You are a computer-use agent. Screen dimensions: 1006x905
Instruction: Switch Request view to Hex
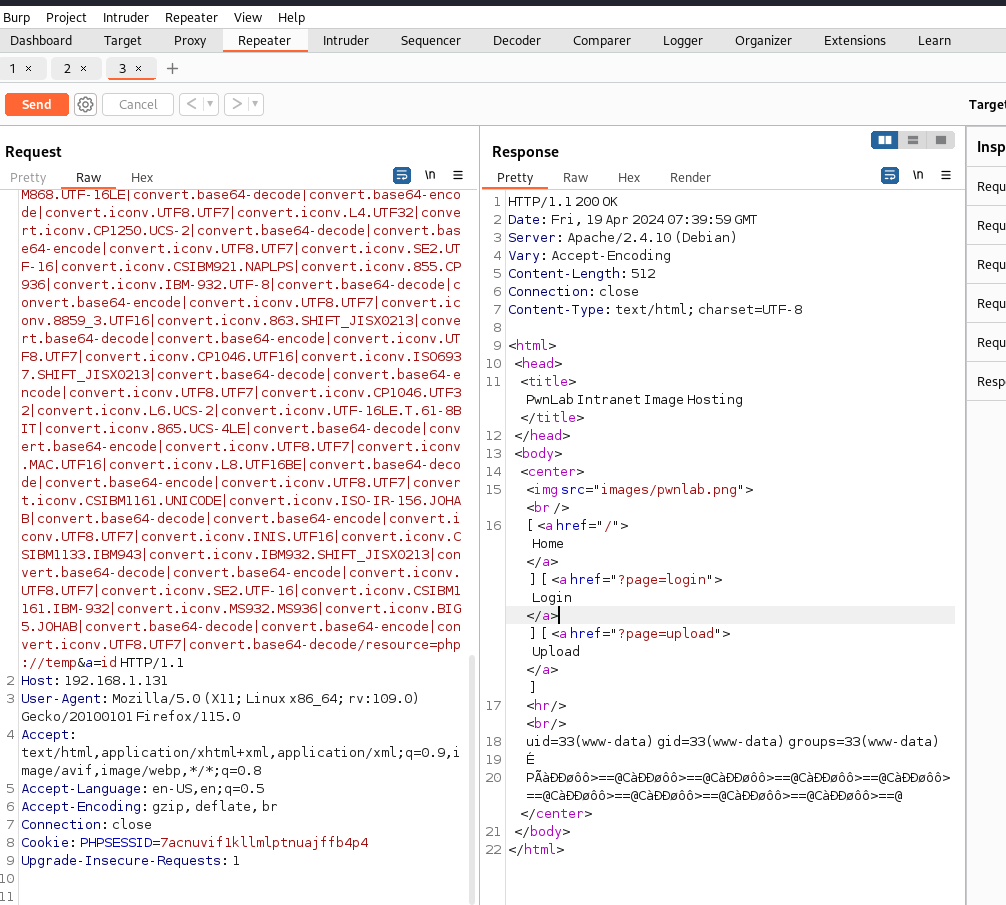[142, 178]
